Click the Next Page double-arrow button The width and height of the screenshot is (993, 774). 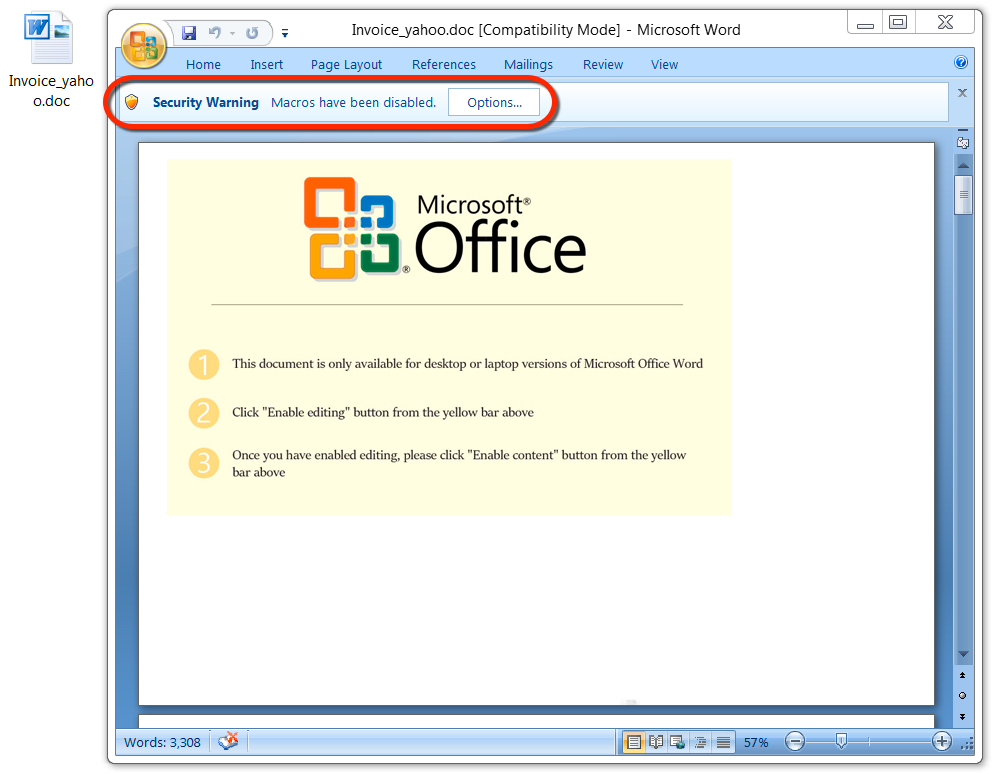(x=963, y=716)
